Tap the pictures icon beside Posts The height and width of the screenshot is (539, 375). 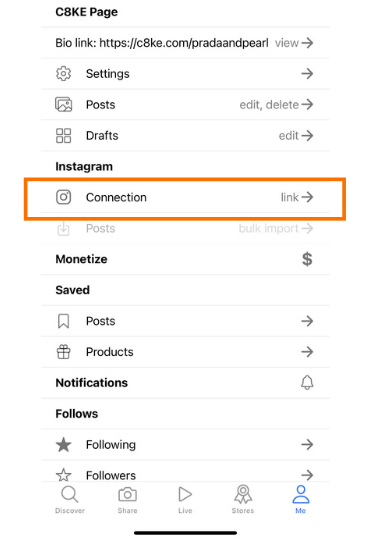(64, 104)
